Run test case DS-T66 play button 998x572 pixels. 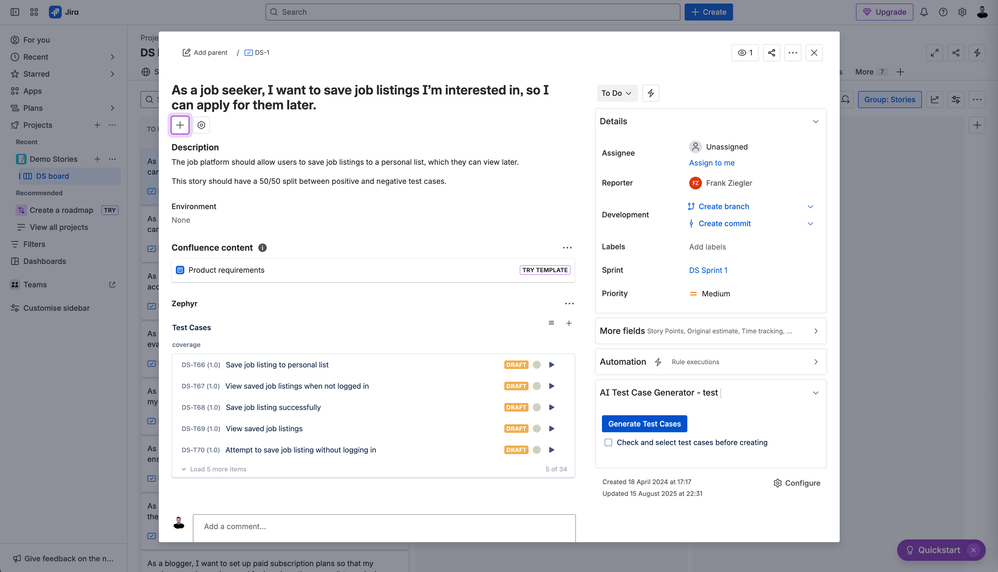[552, 365]
